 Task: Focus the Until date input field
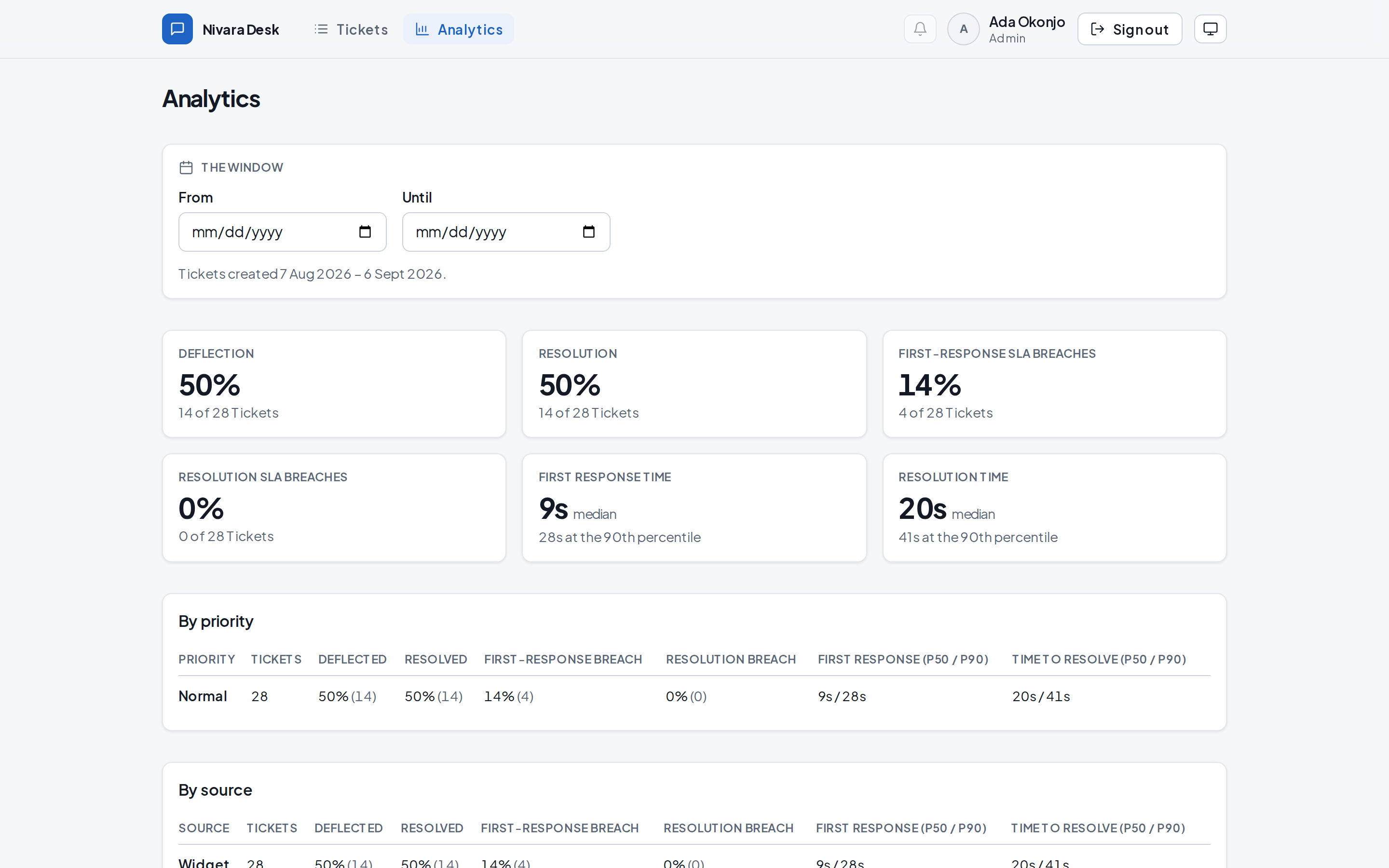[x=506, y=232]
